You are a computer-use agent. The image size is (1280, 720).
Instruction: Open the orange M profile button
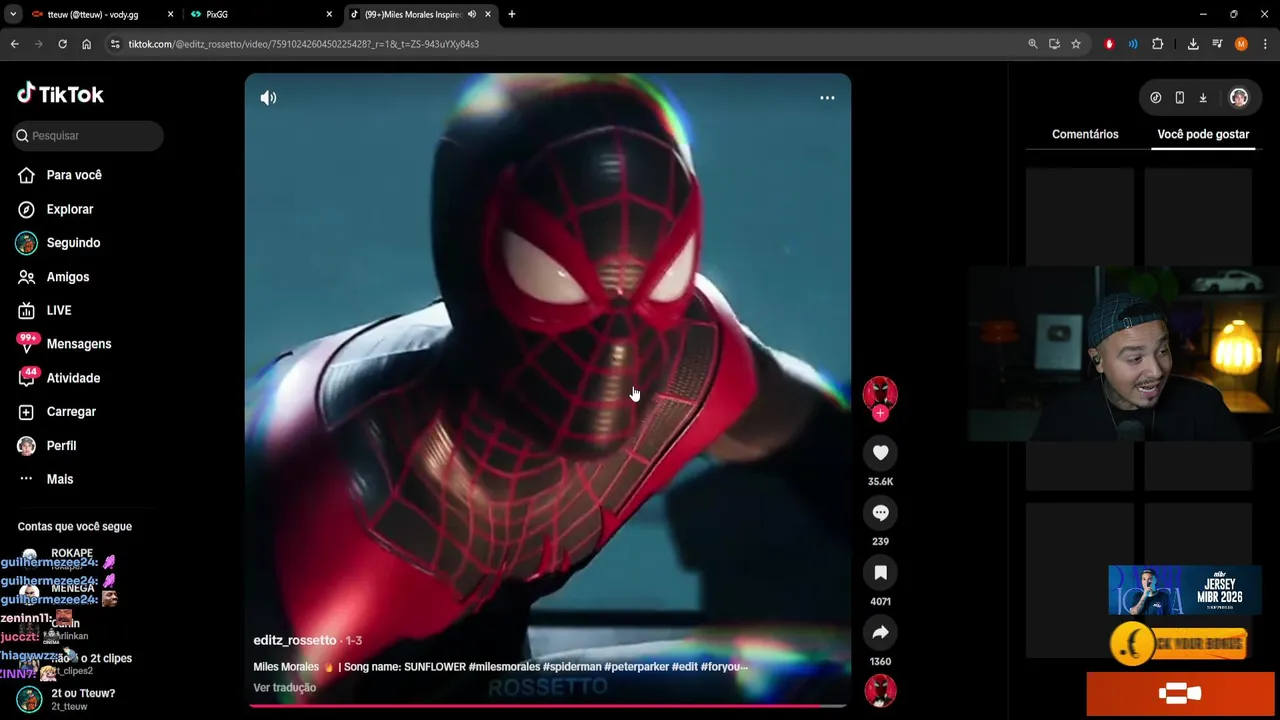click(x=1241, y=44)
